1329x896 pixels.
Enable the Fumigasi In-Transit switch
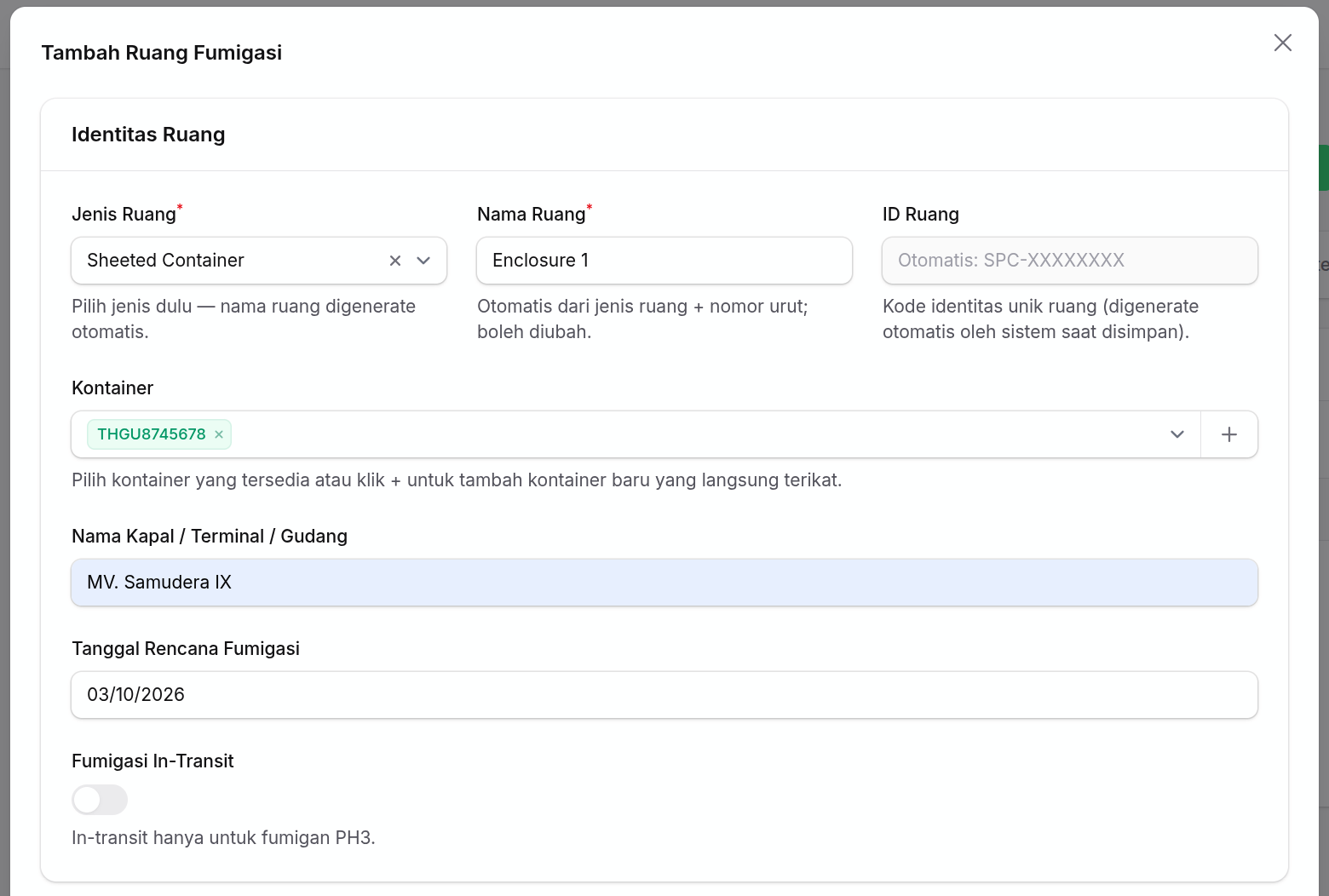point(100,800)
